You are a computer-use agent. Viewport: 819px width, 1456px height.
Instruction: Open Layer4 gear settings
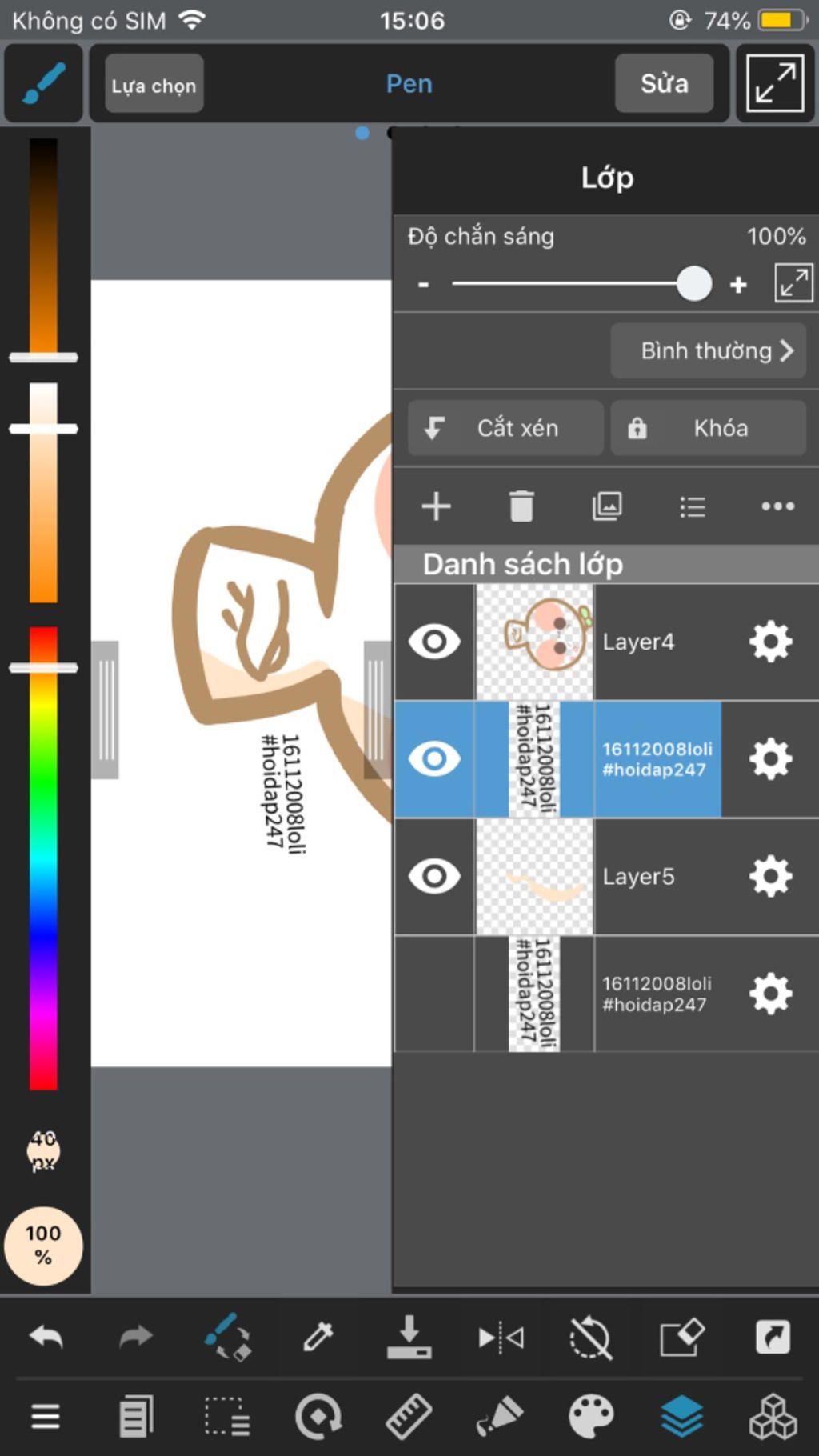pos(770,642)
